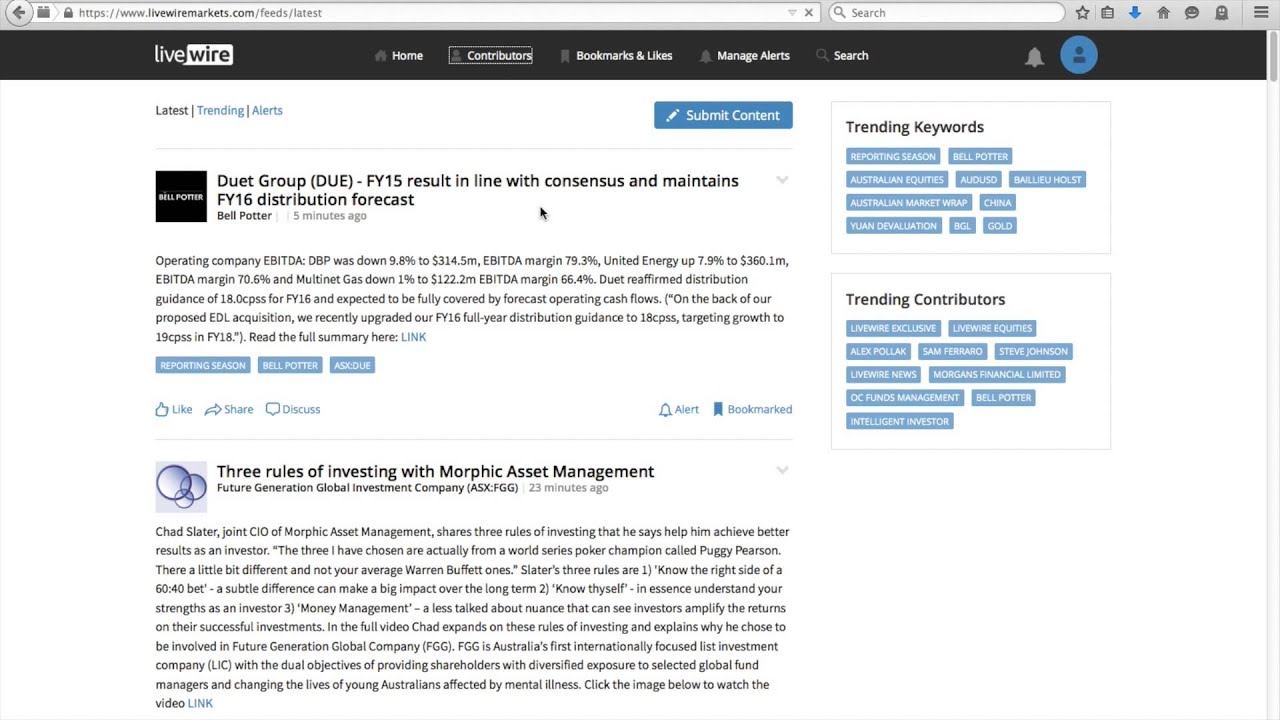
Task: Like the Duet Group post
Action: tap(174, 409)
